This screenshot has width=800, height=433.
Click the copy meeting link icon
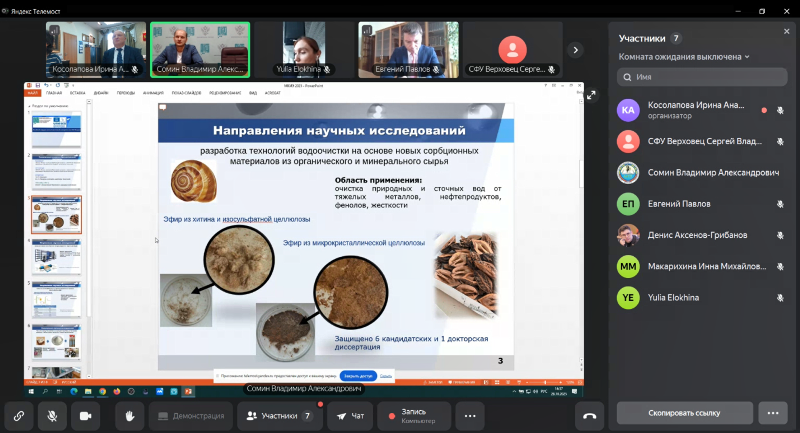point(18,415)
